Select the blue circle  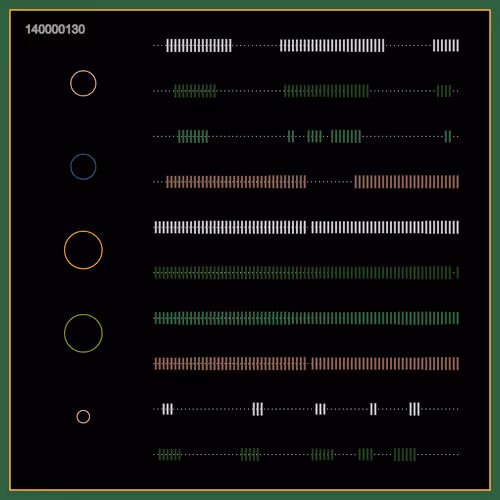(83, 167)
